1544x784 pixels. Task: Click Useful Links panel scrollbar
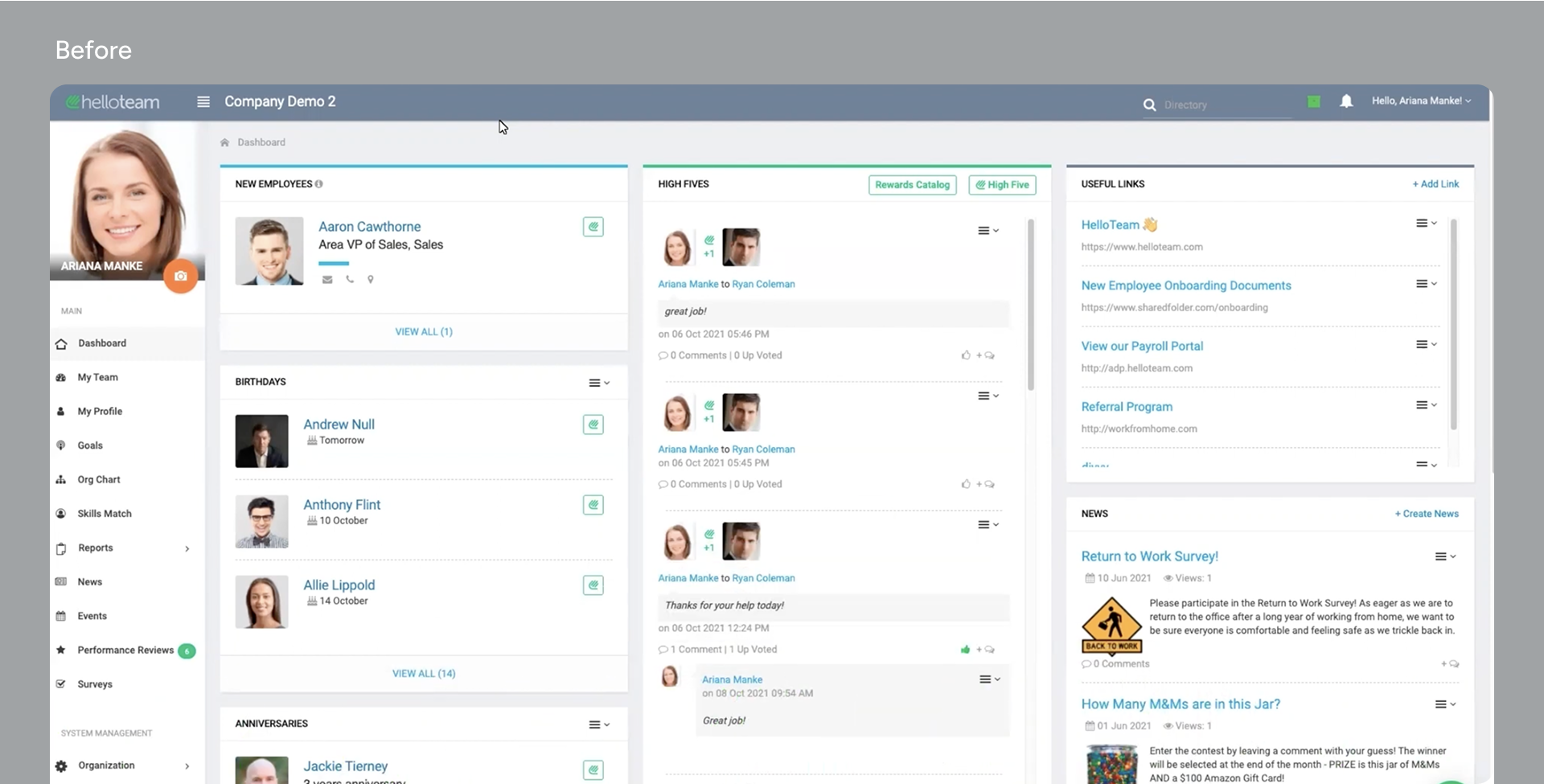(x=1454, y=324)
